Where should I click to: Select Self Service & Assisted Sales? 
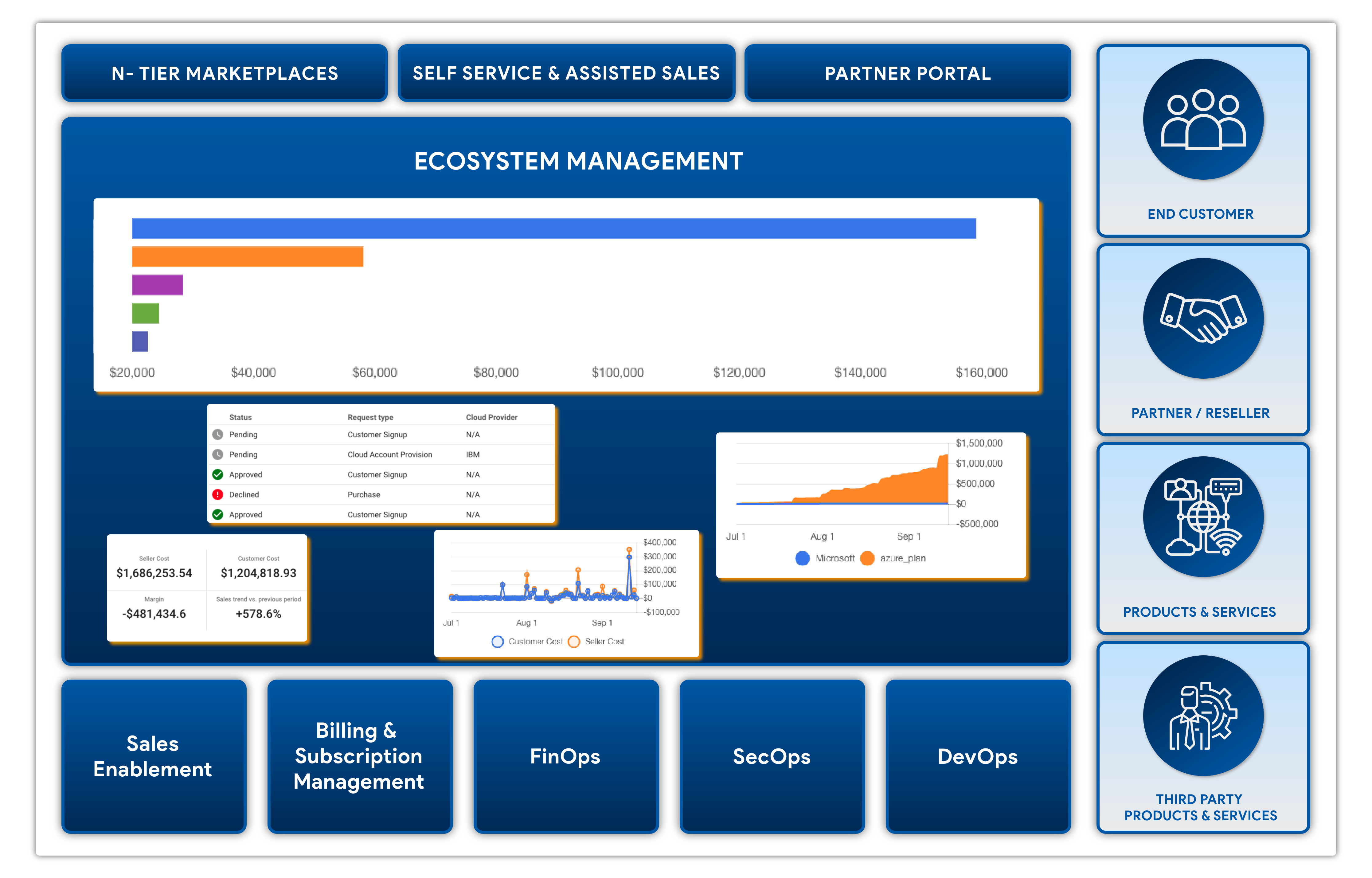[x=566, y=72]
